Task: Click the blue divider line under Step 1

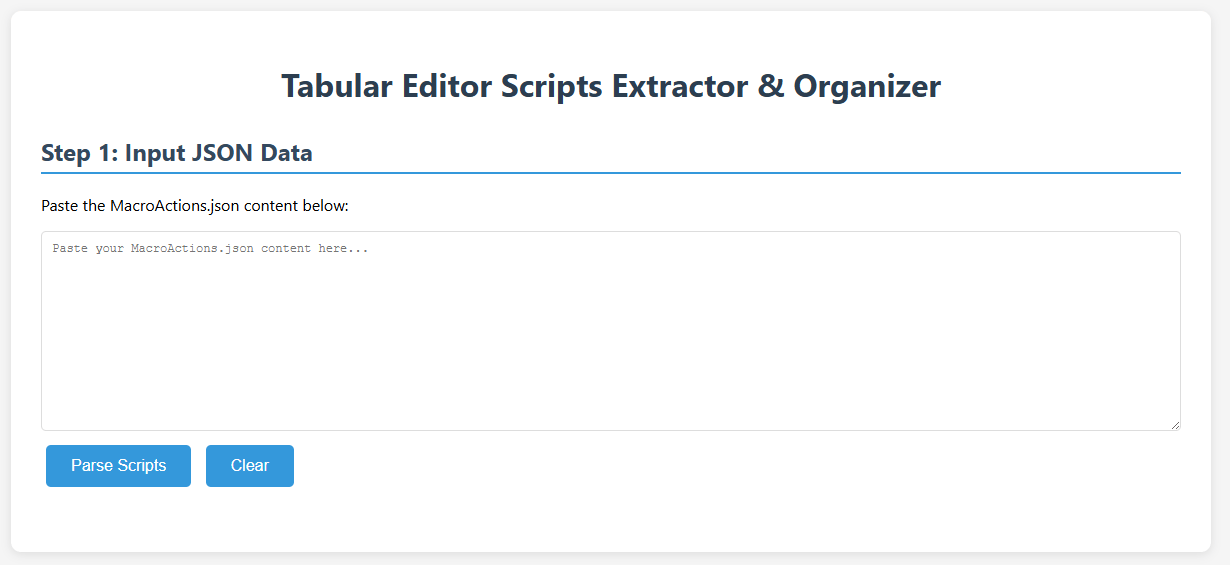Action: 611,173
